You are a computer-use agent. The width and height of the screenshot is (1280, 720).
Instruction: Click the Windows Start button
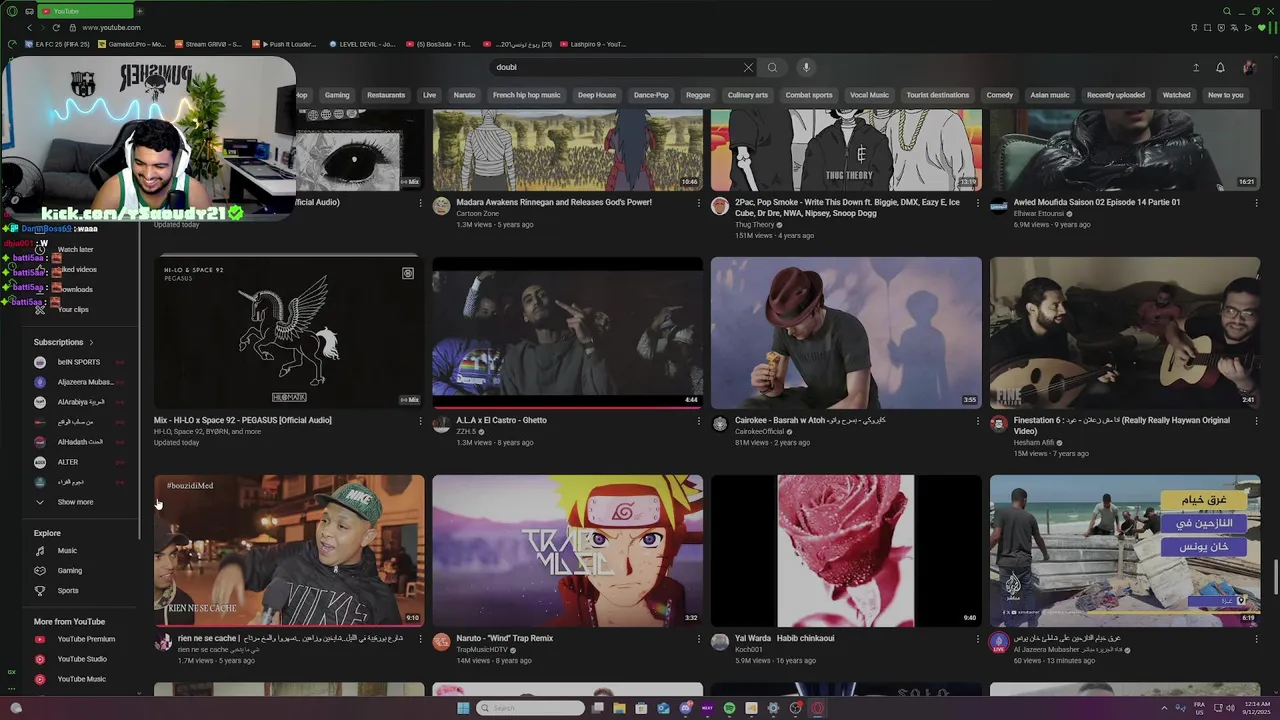(463, 708)
